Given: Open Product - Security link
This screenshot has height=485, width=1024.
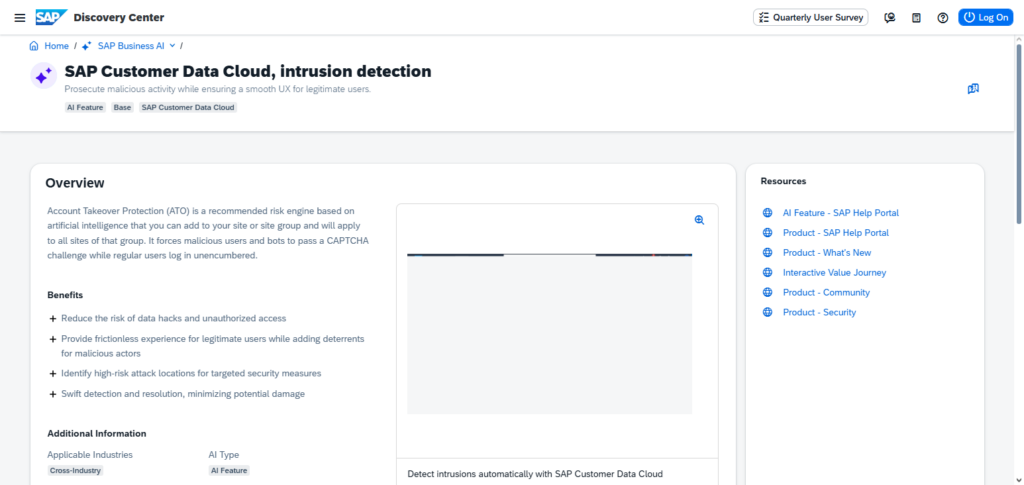Looking at the screenshot, I should [819, 312].
